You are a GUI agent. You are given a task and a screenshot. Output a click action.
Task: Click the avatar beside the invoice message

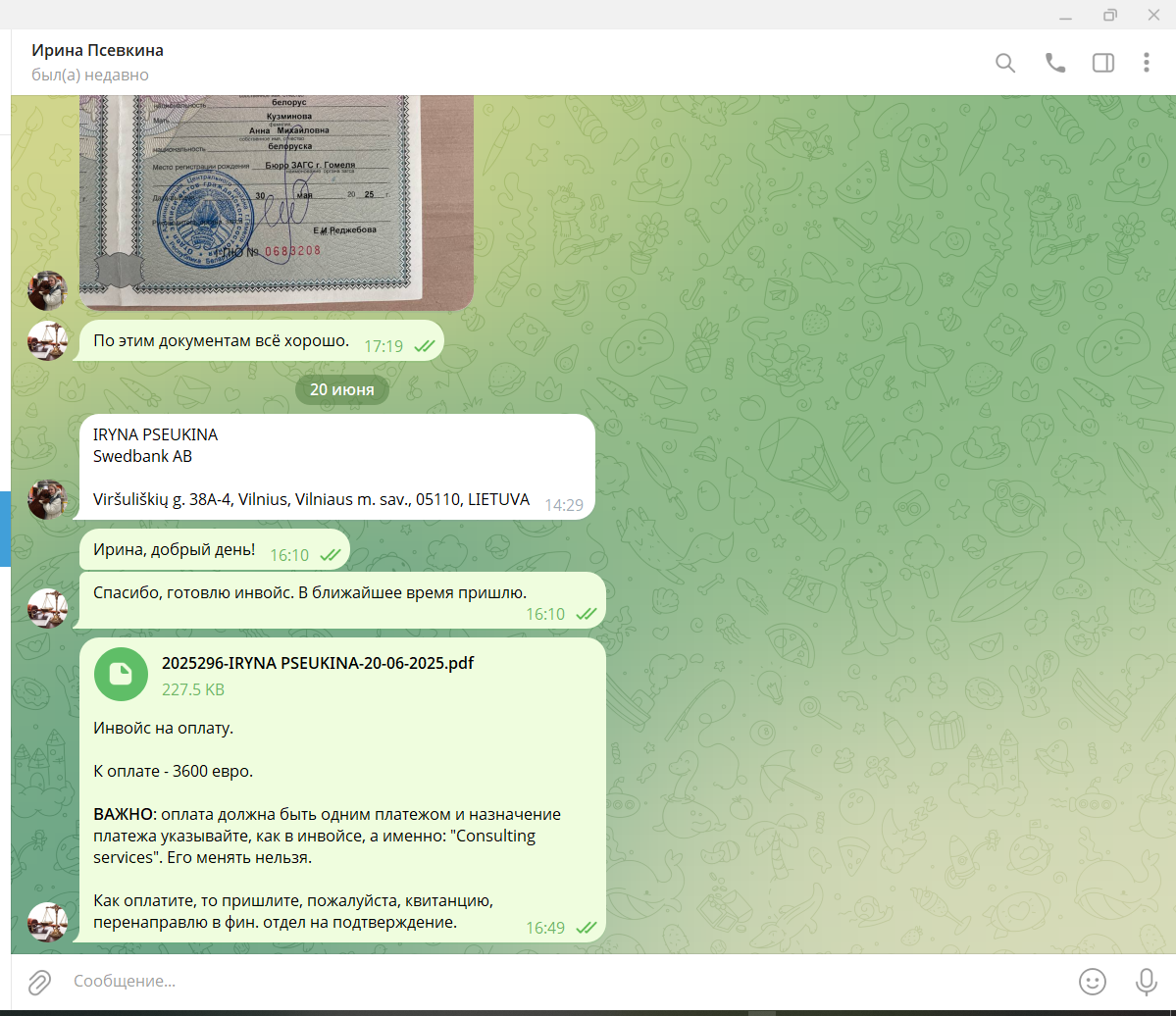[x=47, y=922]
